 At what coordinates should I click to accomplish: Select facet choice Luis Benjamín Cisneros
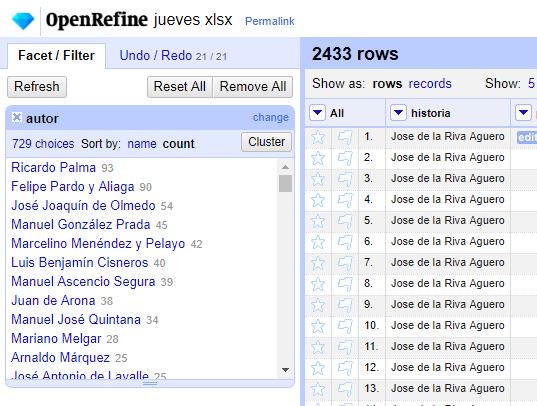click(79, 262)
